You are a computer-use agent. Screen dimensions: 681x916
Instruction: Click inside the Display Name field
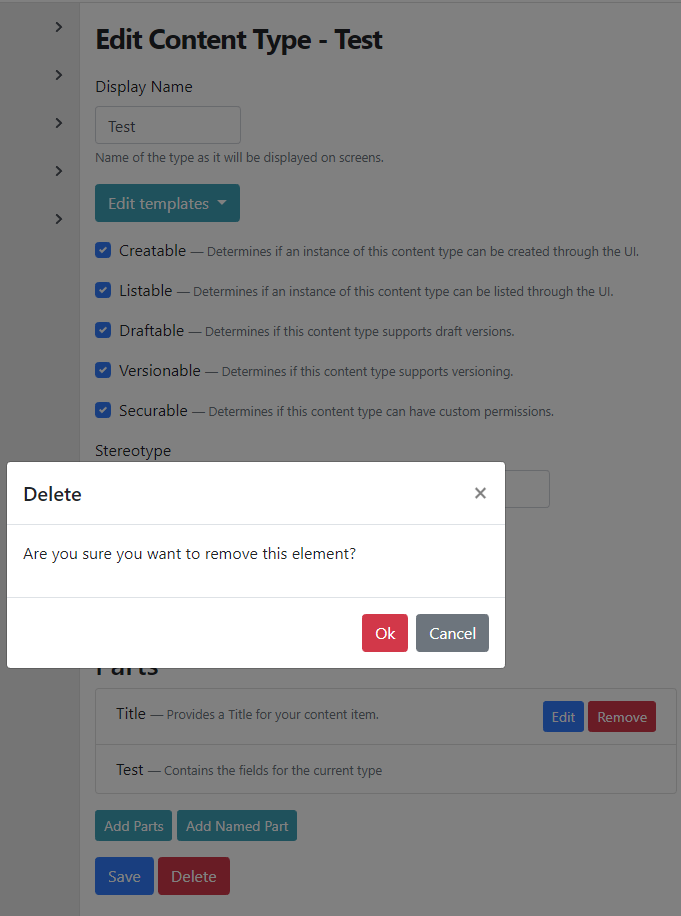[167, 125]
